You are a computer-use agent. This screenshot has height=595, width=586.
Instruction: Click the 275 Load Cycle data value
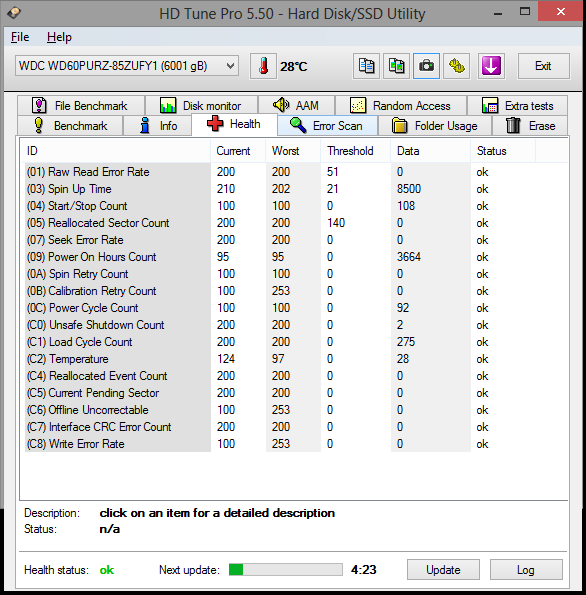(x=406, y=342)
